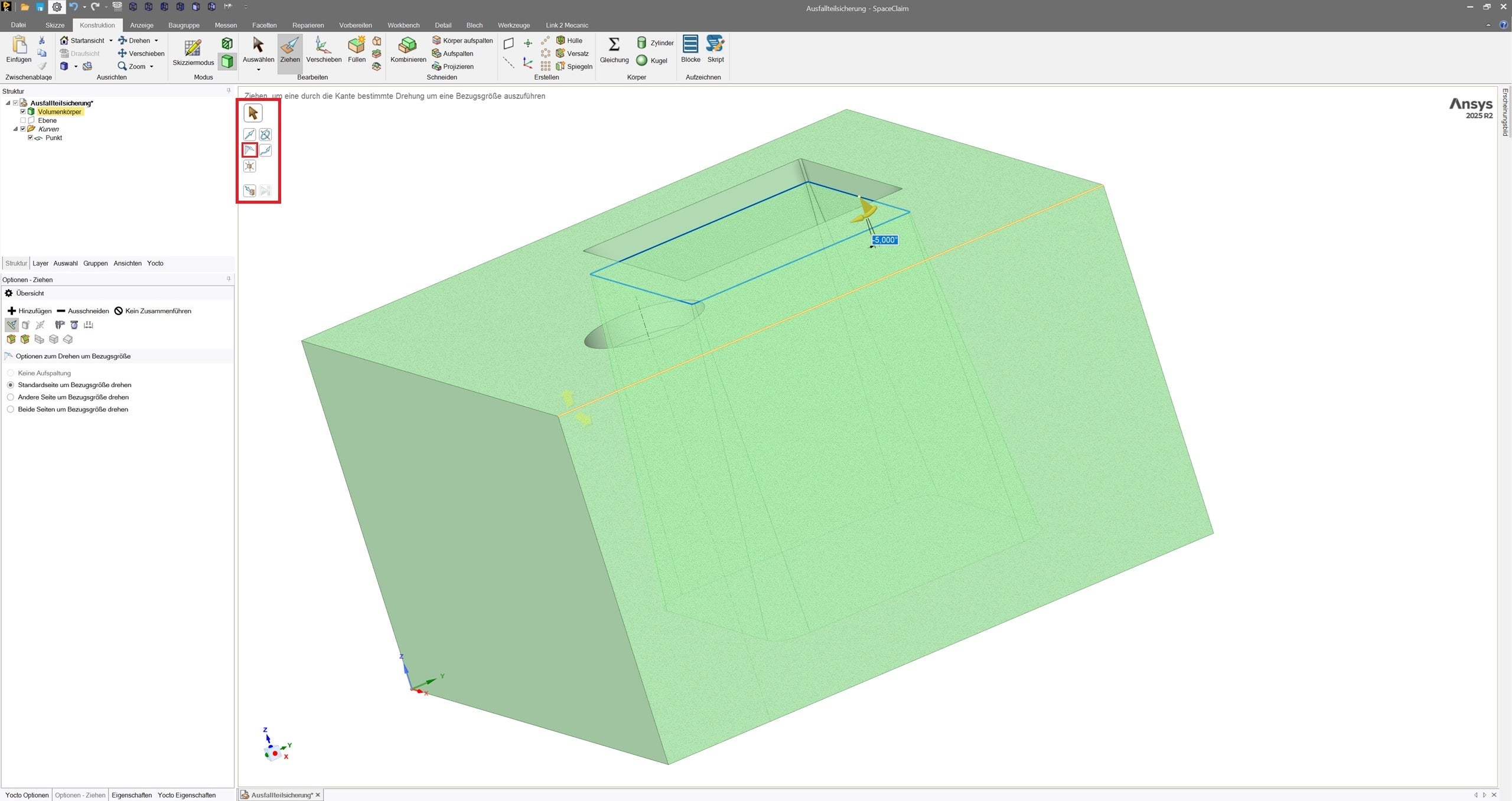
Task: Select the Verschieben move tool in Bearbeiten
Action: 323,50
